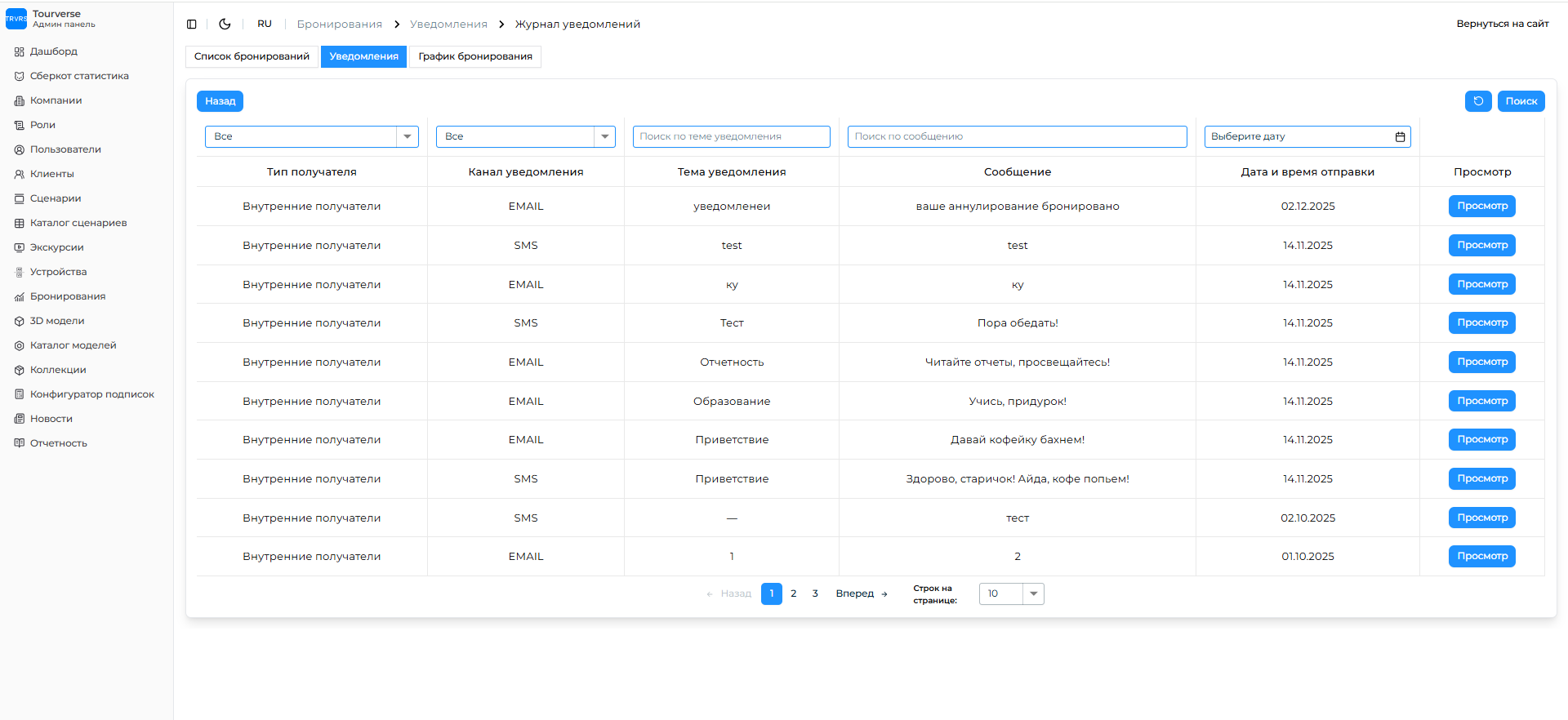The width and height of the screenshot is (1568, 720).
Task: Open Конфигуратор подписок in the sidebar
Action: 91,394
